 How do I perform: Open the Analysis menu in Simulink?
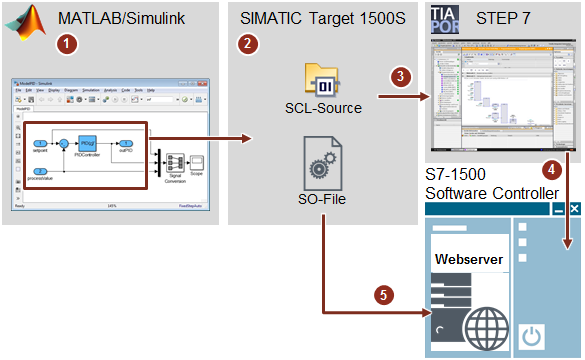click(110, 90)
